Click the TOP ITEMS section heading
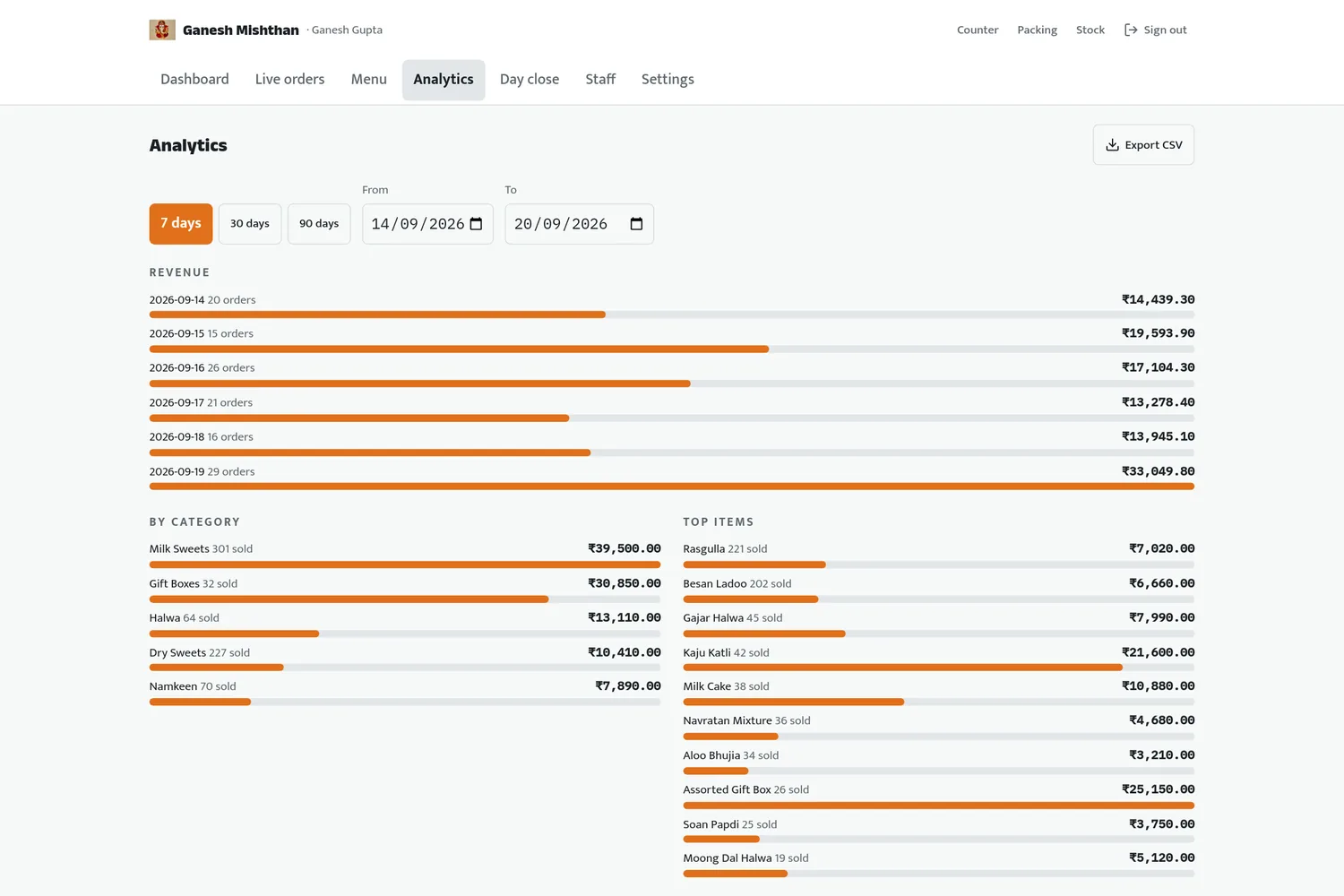 [719, 522]
